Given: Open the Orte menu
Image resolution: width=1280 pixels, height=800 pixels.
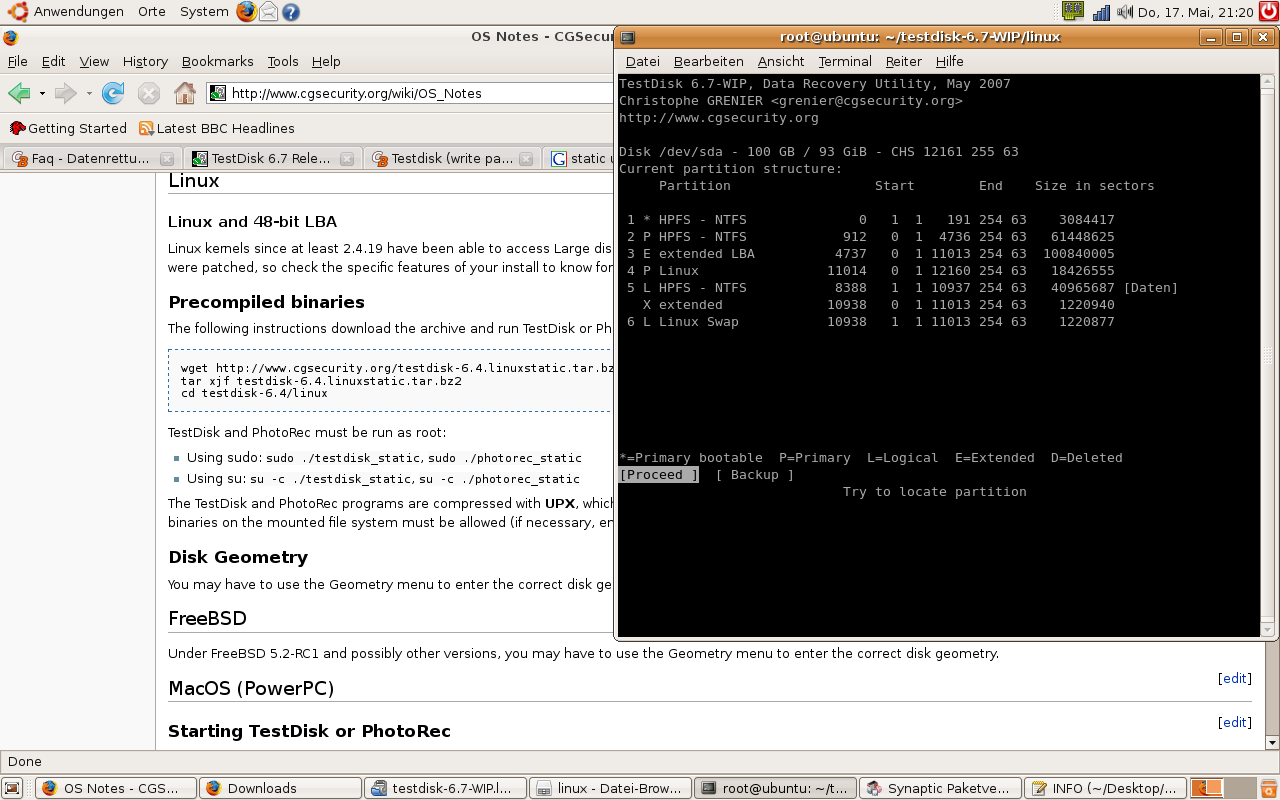Looking at the screenshot, I should tap(152, 12).
